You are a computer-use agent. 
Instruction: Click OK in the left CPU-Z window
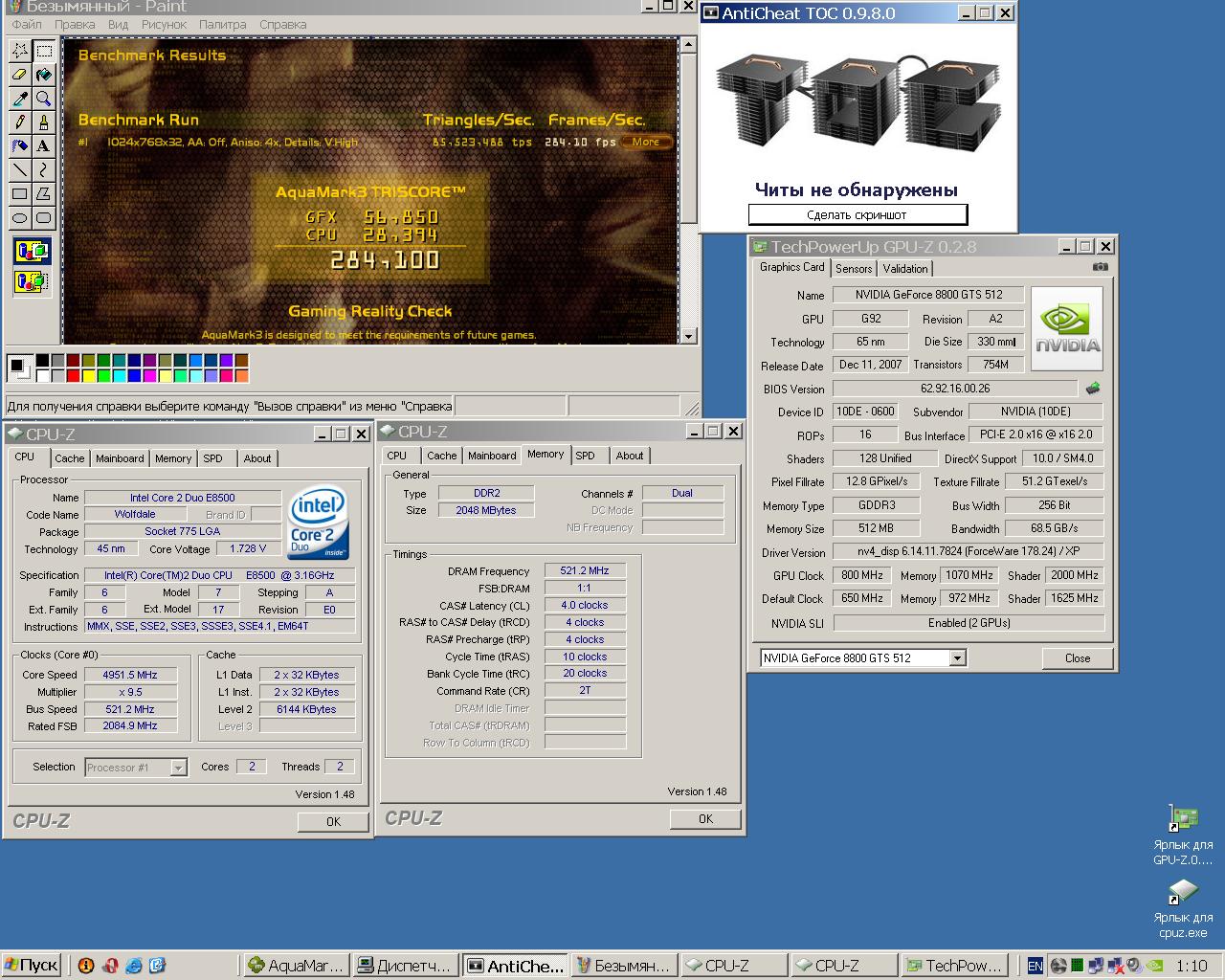click(333, 821)
